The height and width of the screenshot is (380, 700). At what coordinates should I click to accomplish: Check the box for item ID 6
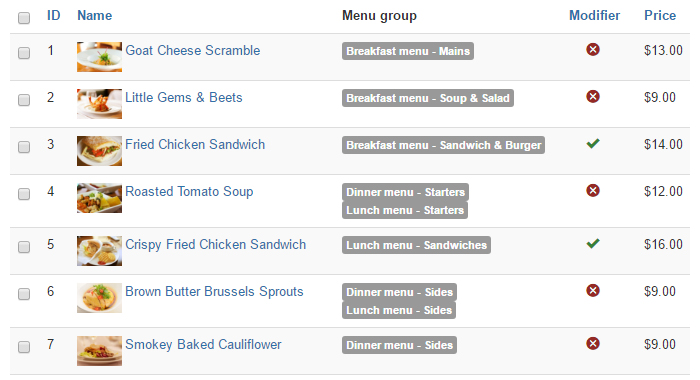click(x=24, y=294)
